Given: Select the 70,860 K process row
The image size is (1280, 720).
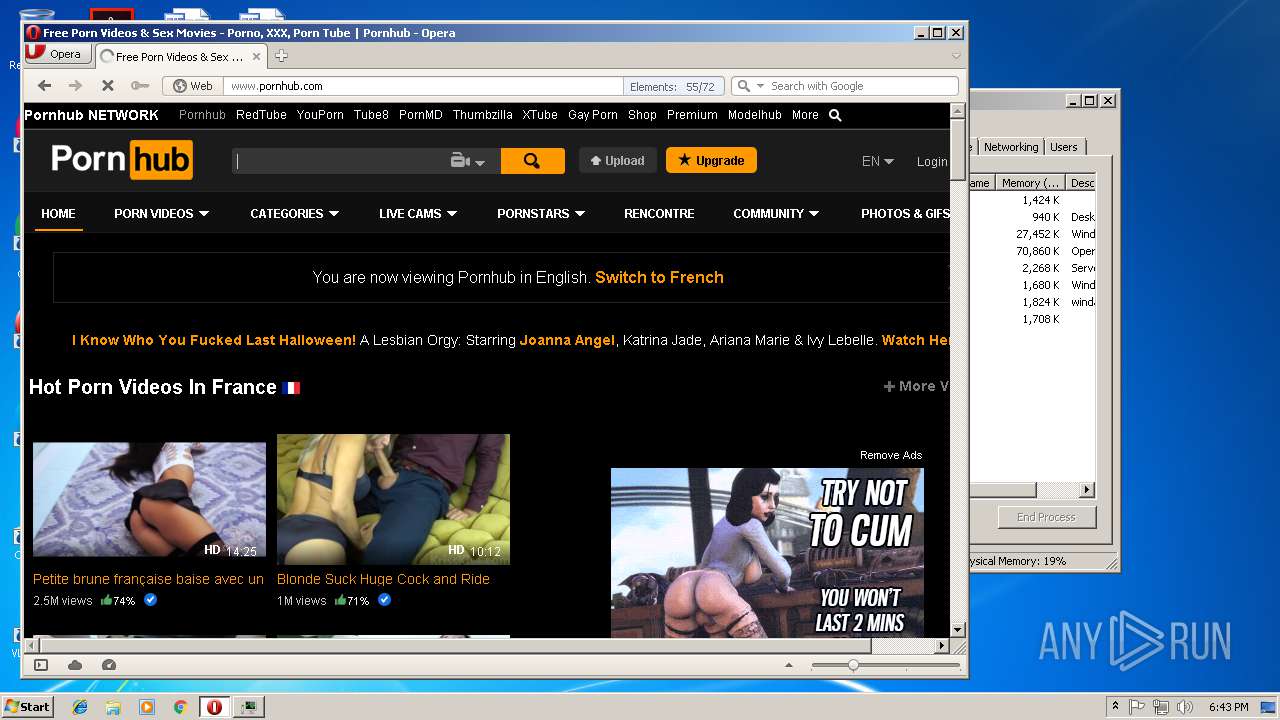Looking at the screenshot, I should coord(1033,251).
